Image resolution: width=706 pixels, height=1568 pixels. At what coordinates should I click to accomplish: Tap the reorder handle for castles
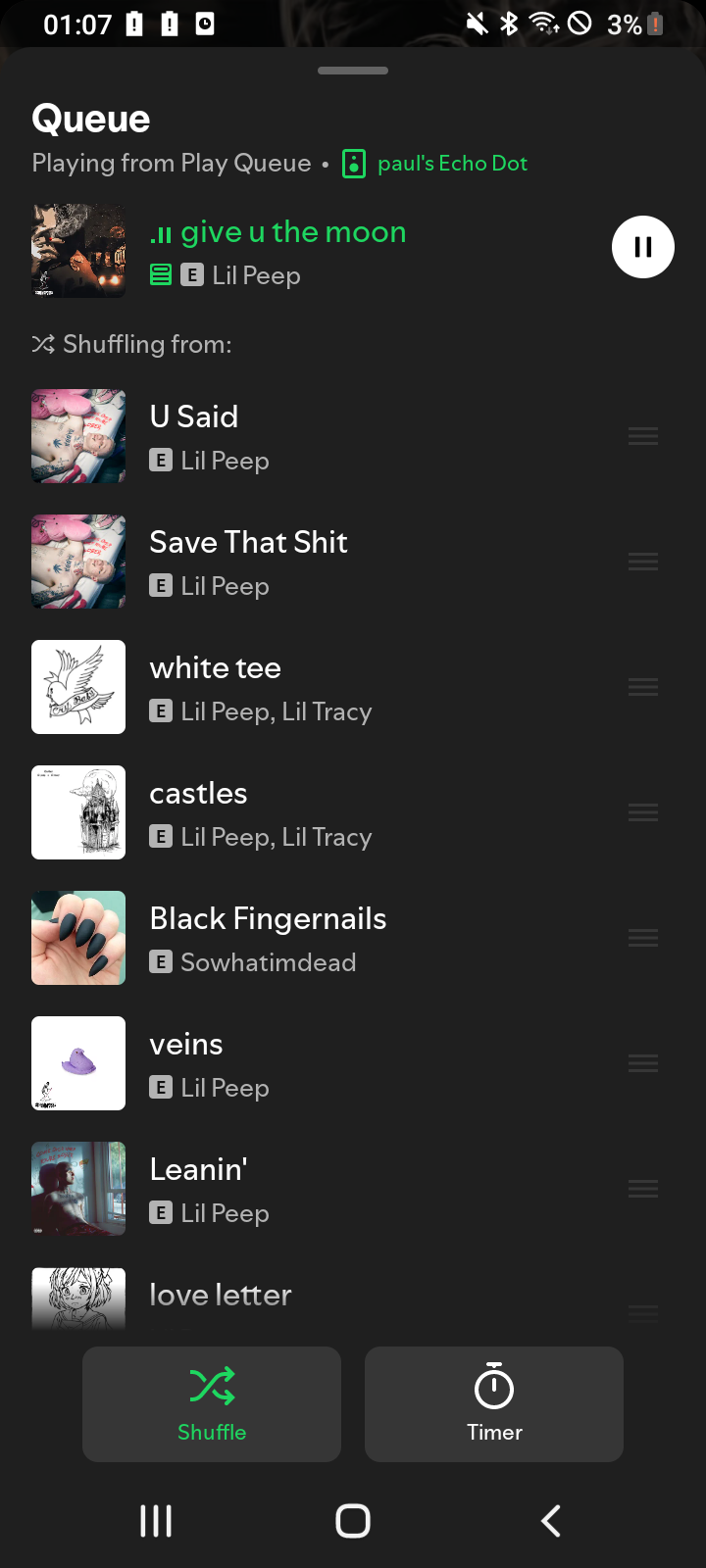pyautogui.click(x=643, y=812)
